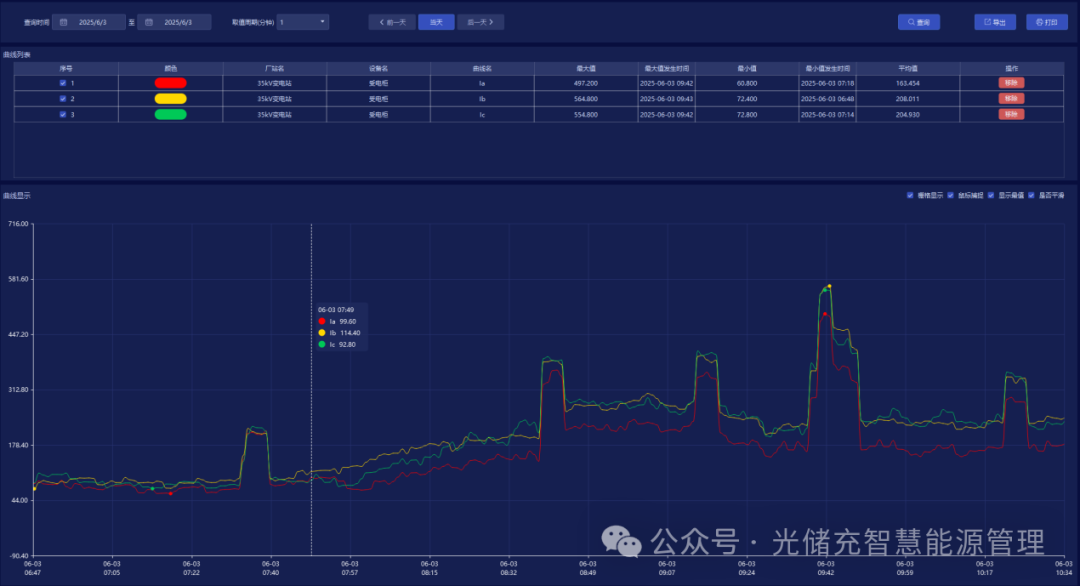Select the 当天 button
The image size is (1080, 586).
pos(437,22)
